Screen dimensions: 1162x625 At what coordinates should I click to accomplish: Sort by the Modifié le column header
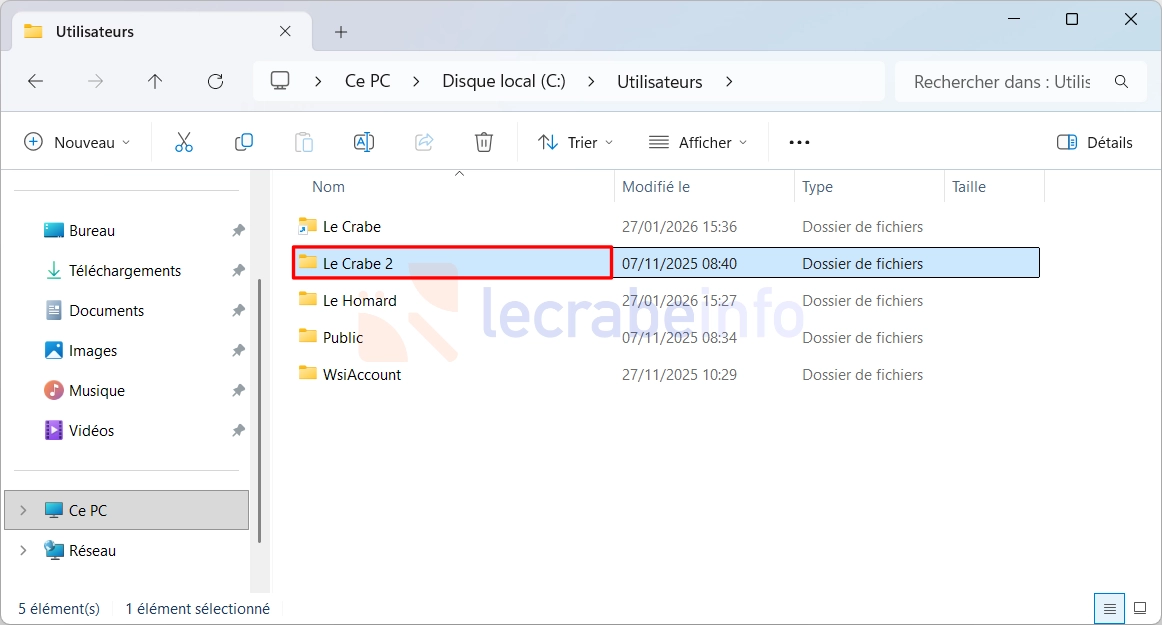pos(656,187)
